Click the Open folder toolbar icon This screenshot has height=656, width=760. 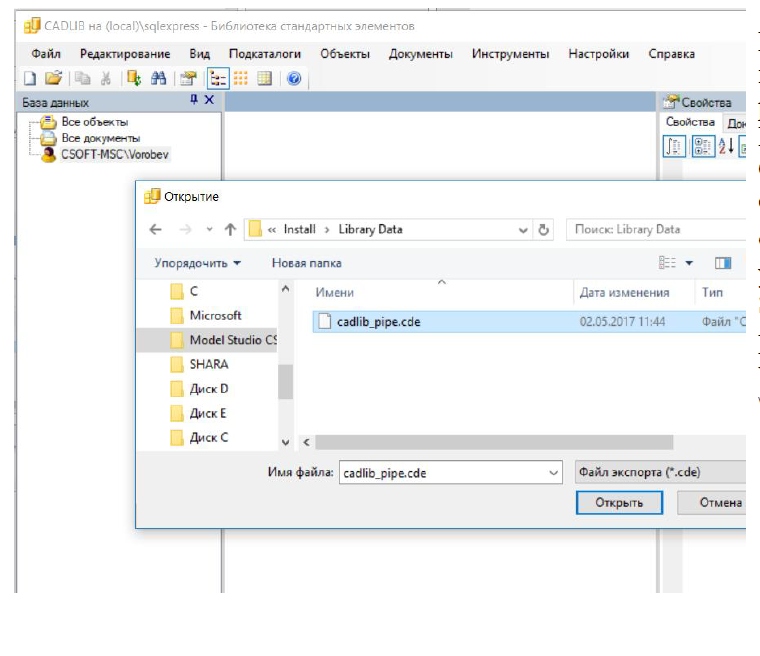53,78
